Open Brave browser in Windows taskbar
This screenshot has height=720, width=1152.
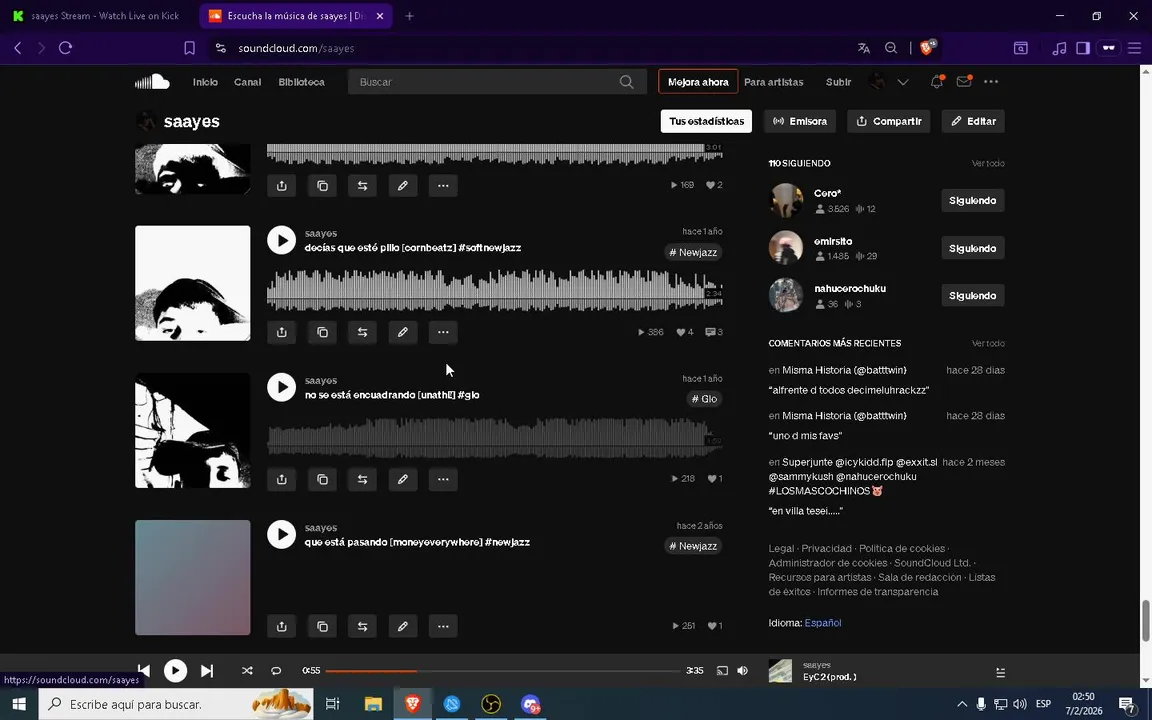click(412, 704)
